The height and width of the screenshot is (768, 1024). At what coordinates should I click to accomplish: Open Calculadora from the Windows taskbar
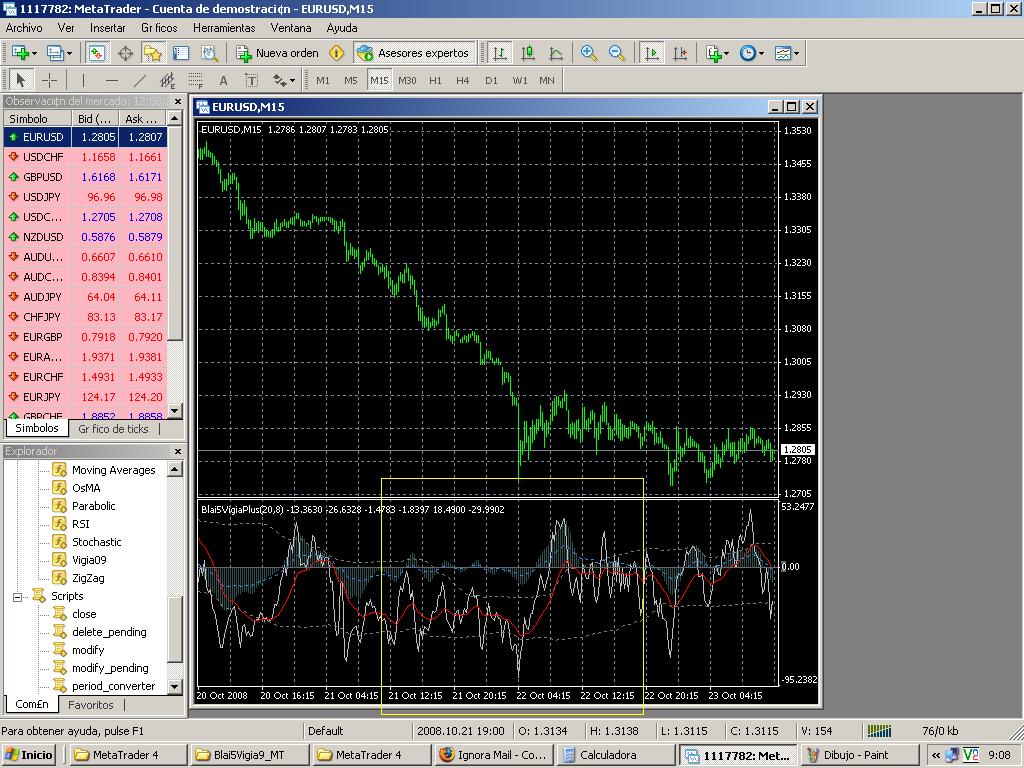tap(609, 755)
